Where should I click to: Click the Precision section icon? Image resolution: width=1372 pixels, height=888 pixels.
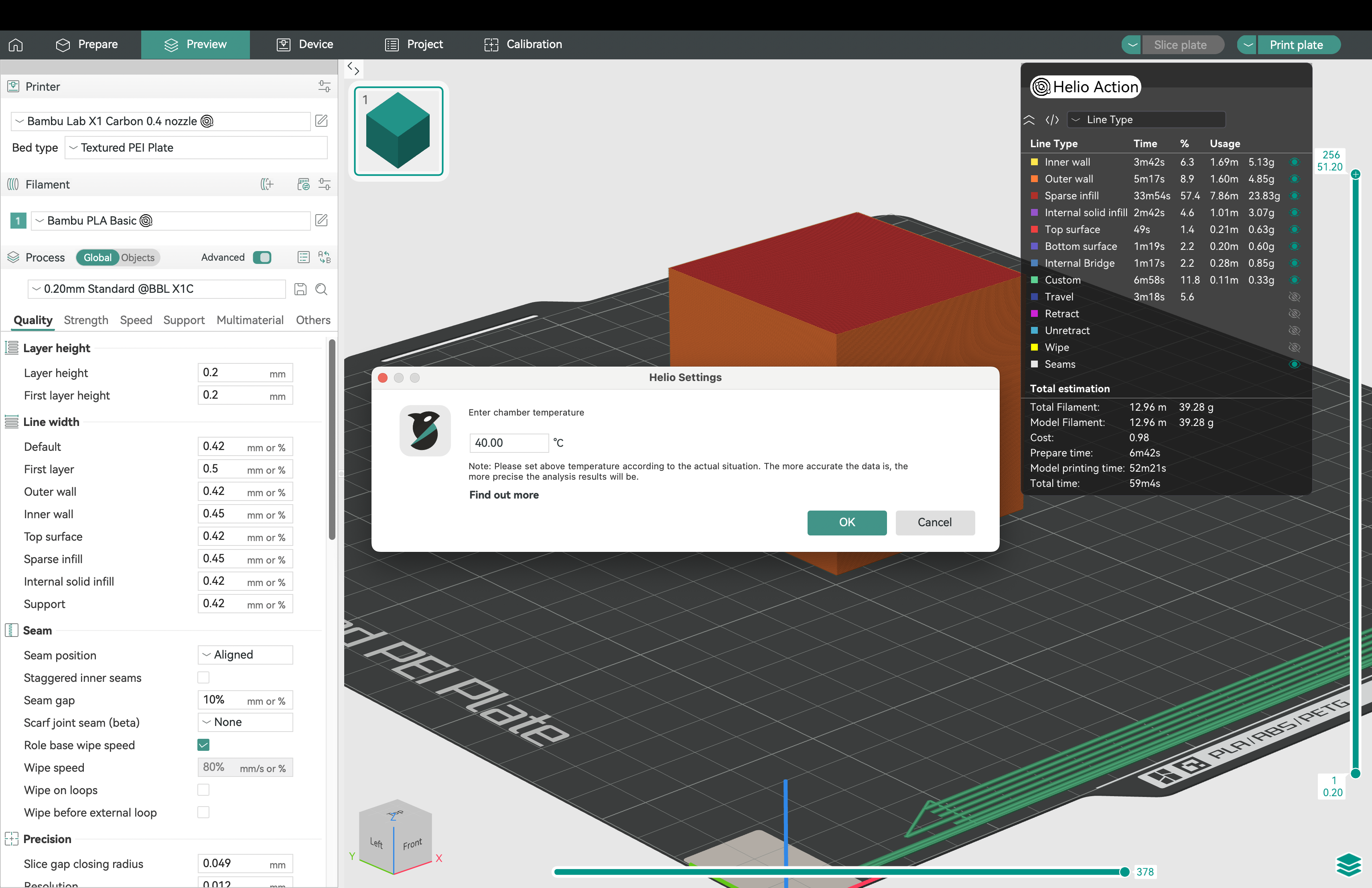click(12, 838)
